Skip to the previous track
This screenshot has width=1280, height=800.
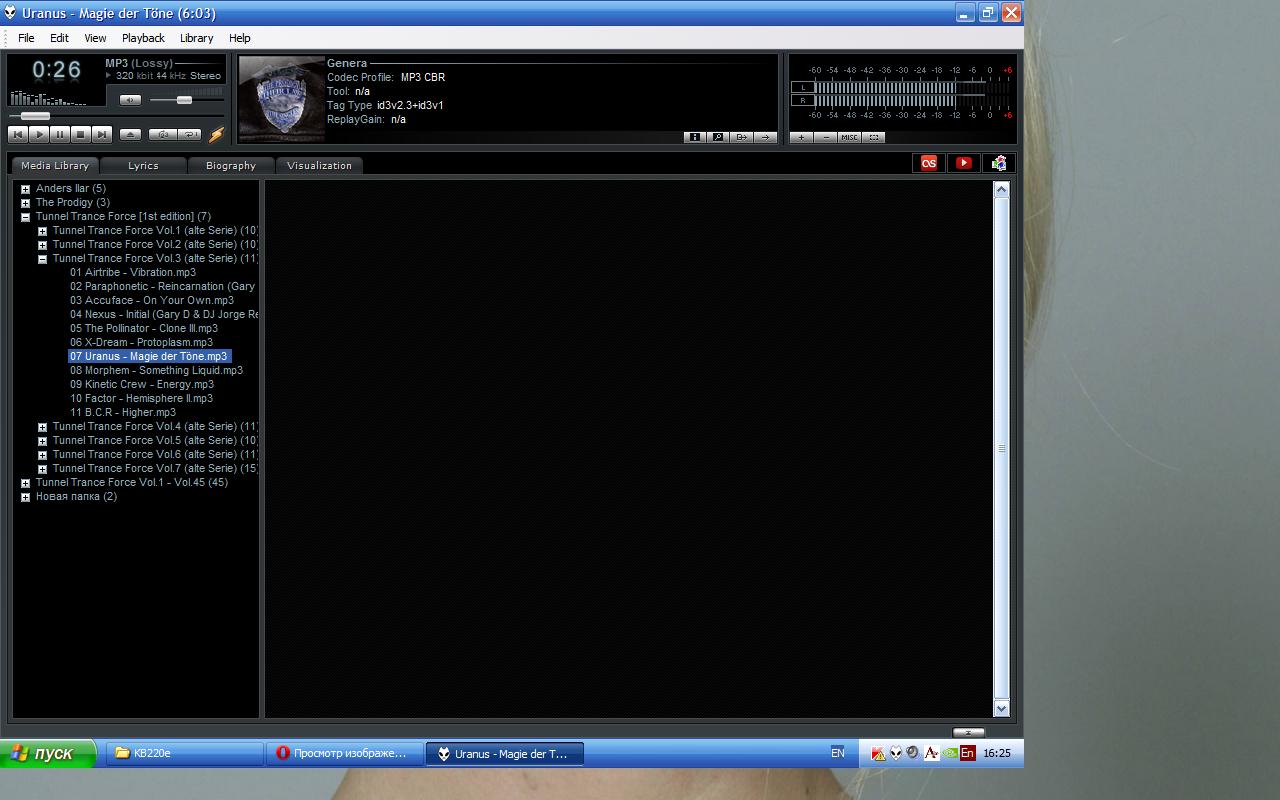pos(18,134)
